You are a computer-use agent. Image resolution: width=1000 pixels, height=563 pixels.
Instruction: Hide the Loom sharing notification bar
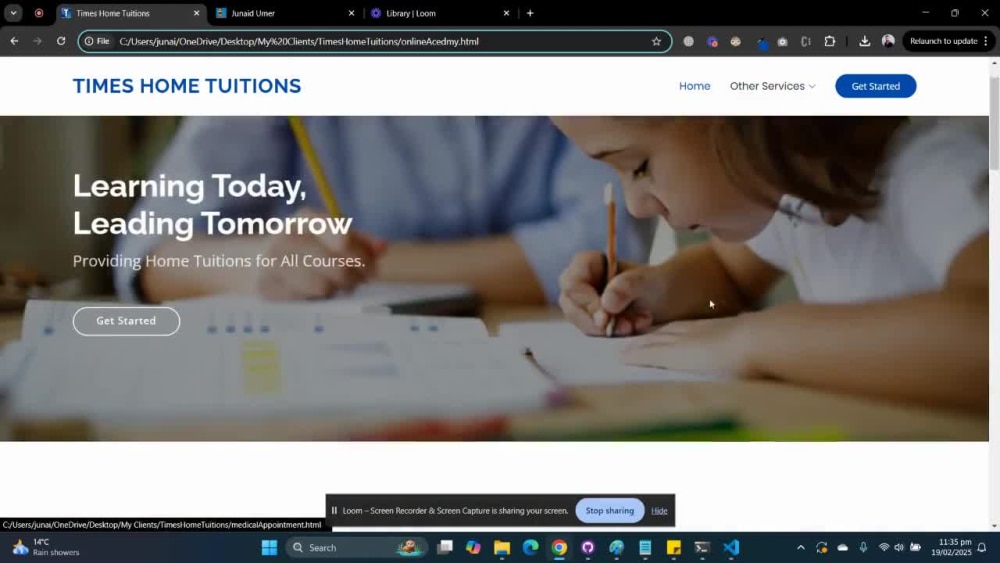[x=659, y=511]
